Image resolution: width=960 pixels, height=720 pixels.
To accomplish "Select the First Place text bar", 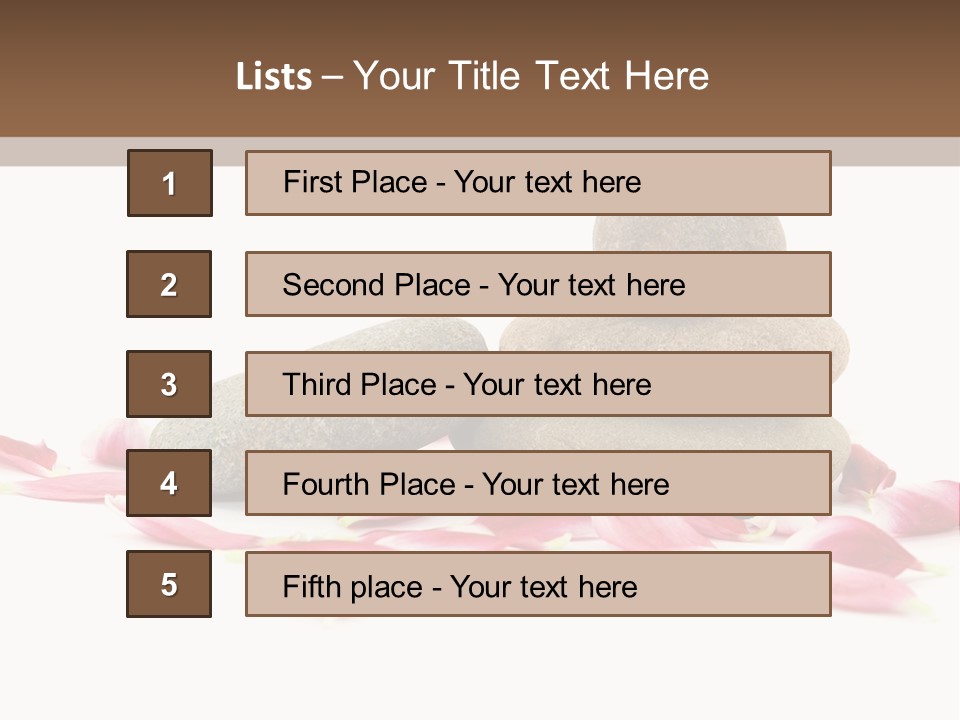I will click(x=538, y=183).
